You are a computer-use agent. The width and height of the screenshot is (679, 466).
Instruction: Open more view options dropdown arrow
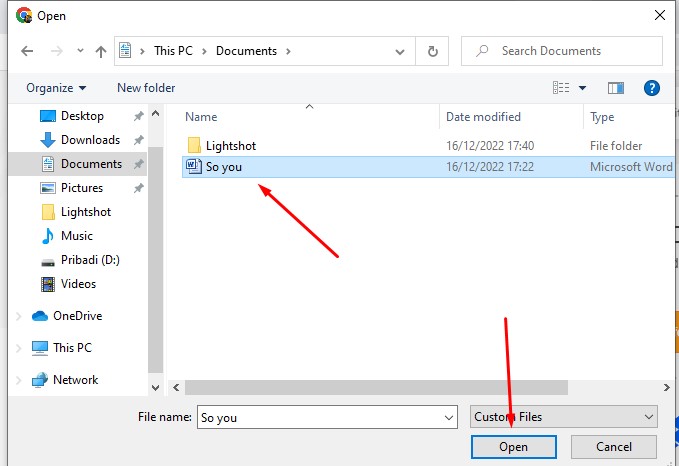[582, 88]
